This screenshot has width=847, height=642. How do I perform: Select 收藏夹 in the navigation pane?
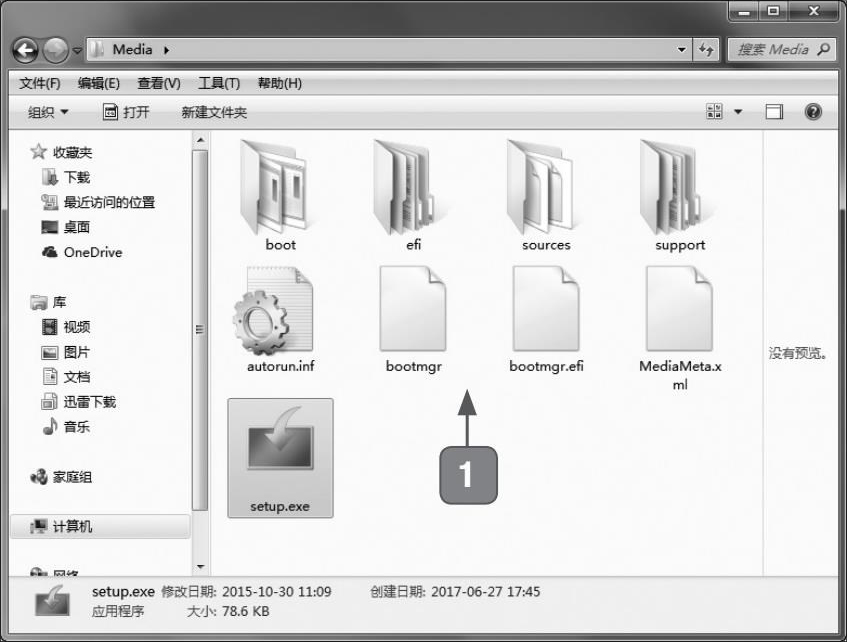pos(61,152)
